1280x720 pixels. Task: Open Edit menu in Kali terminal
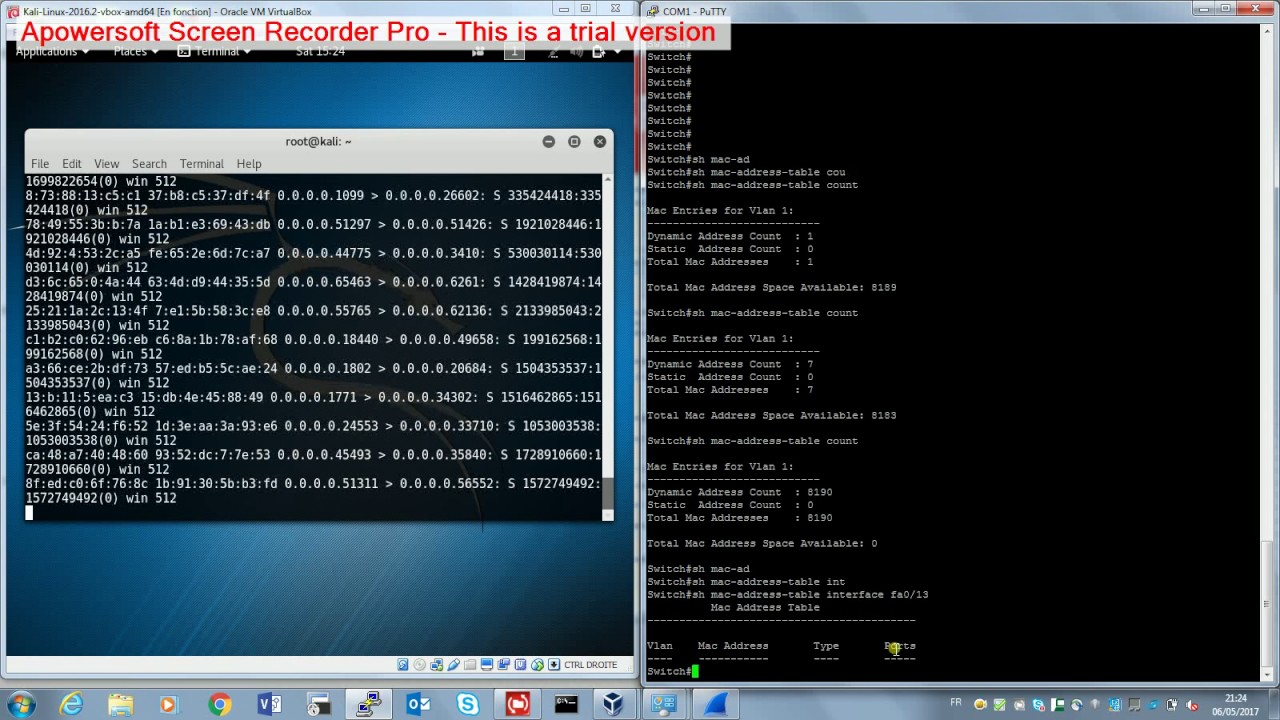pos(72,163)
